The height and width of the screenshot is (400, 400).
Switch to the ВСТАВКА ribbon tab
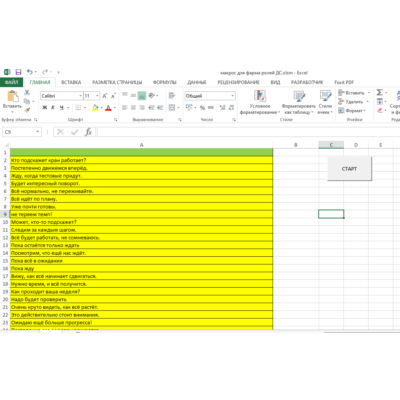71,82
